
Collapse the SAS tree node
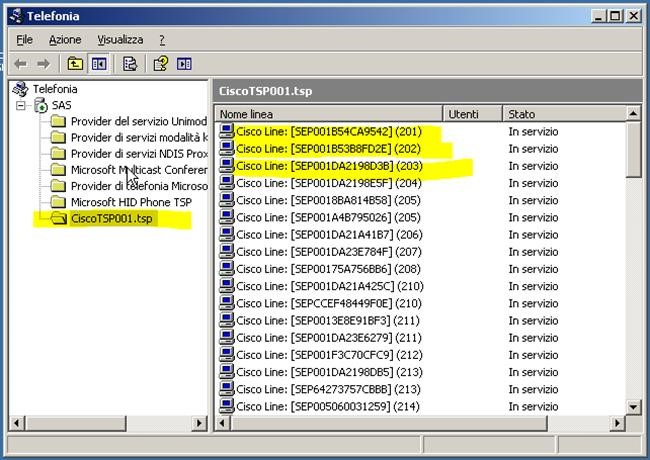point(21,105)
